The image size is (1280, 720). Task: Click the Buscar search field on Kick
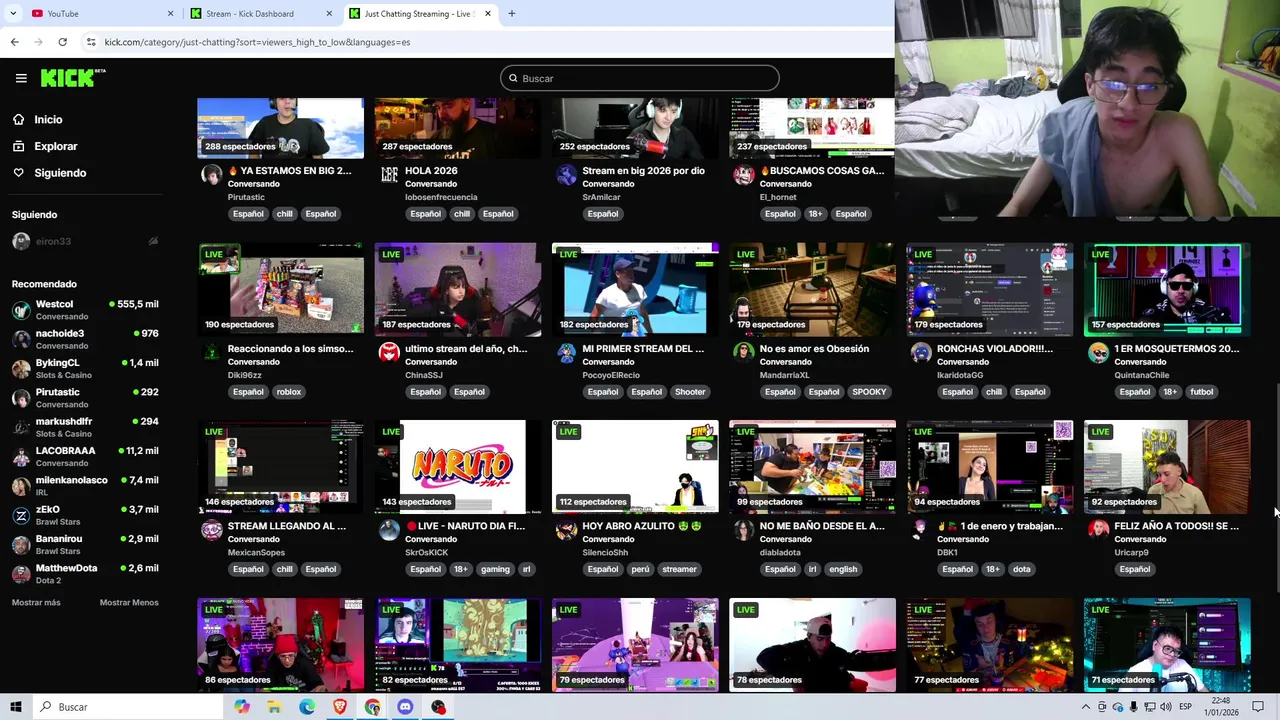(x=640, y=78)
